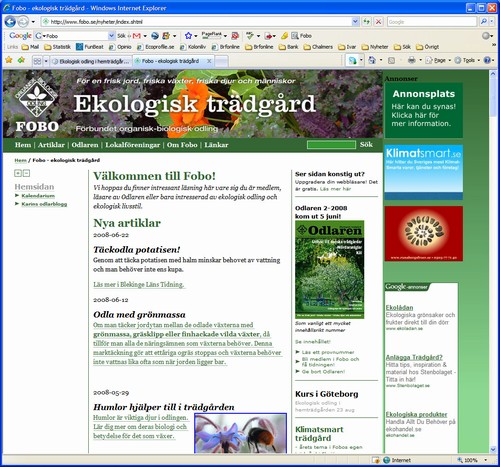Click the Refresh page icon
The width and height of the screenshot is (500, 467).
point(367,22)
